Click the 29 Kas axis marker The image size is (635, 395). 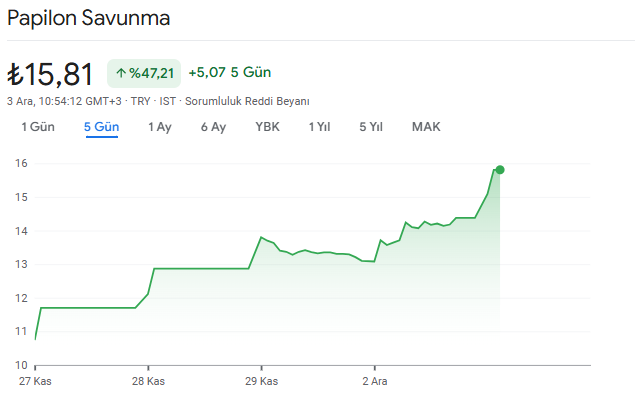tap(261, 381)
